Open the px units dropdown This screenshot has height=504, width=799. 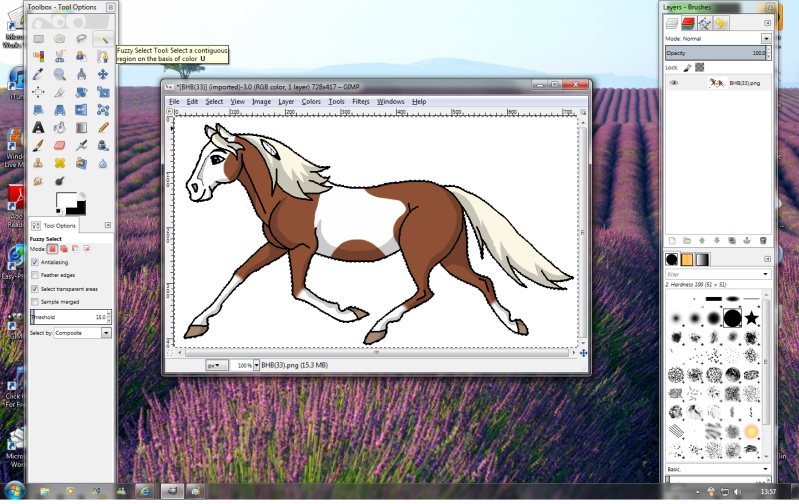(x=217, y=365)
